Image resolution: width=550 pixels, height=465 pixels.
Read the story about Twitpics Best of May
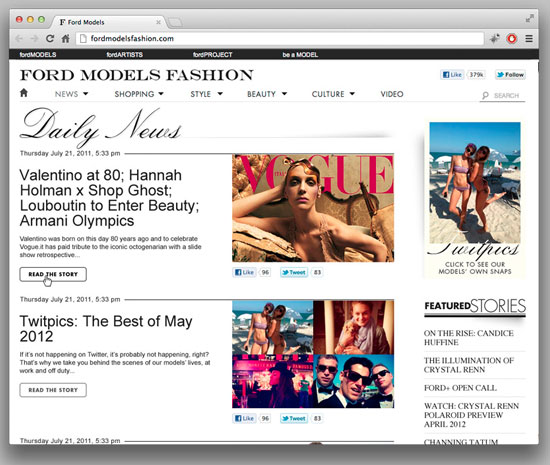53,390
